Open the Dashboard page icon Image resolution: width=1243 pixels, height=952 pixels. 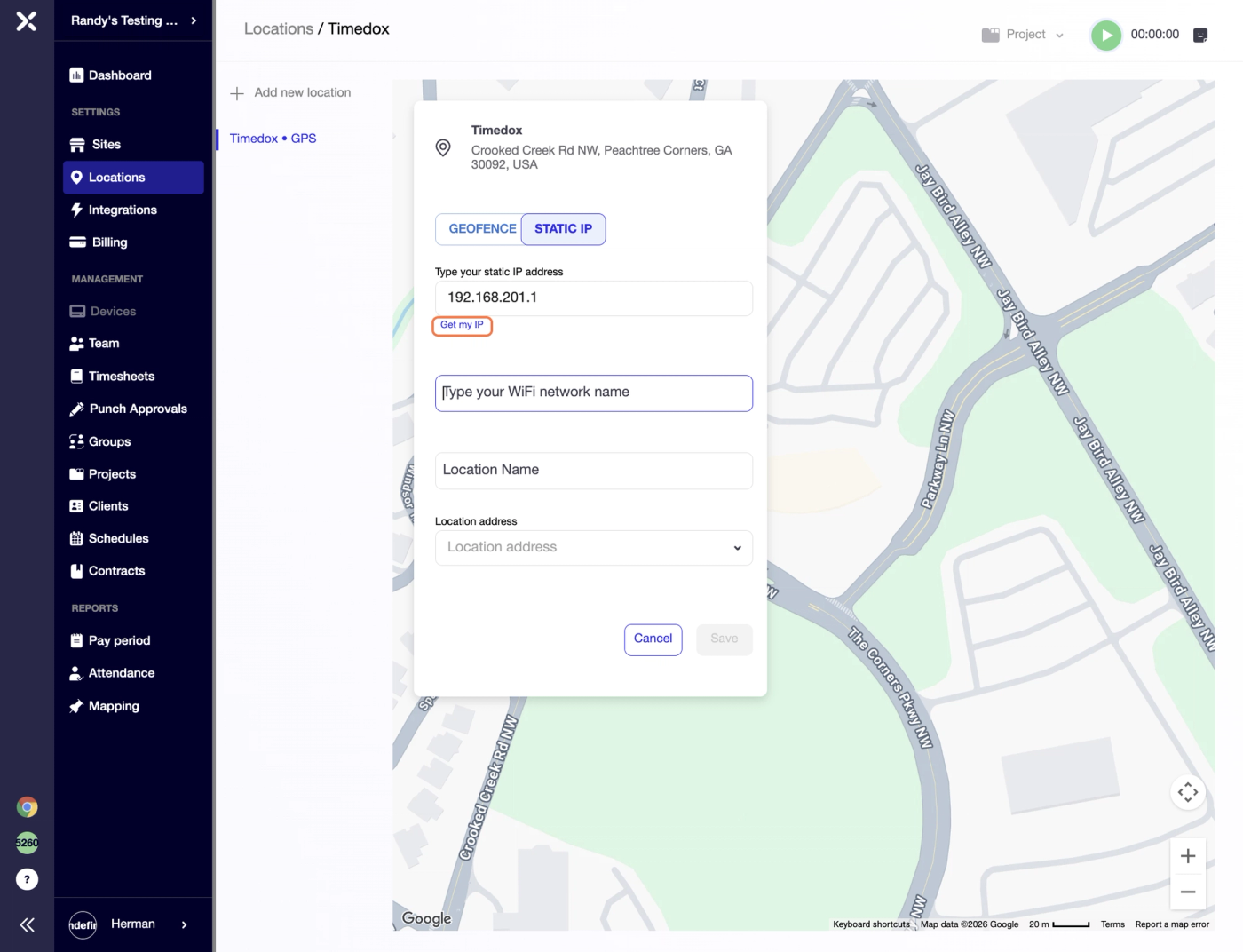pyautogui.click(x=76, y=75)
